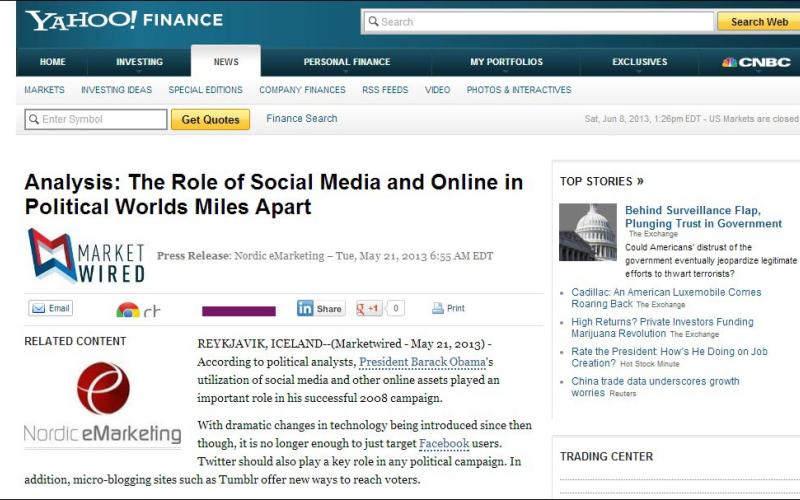Open the CNBC logo link
Viewport: 800px width, 500px height.
(756, 62)
